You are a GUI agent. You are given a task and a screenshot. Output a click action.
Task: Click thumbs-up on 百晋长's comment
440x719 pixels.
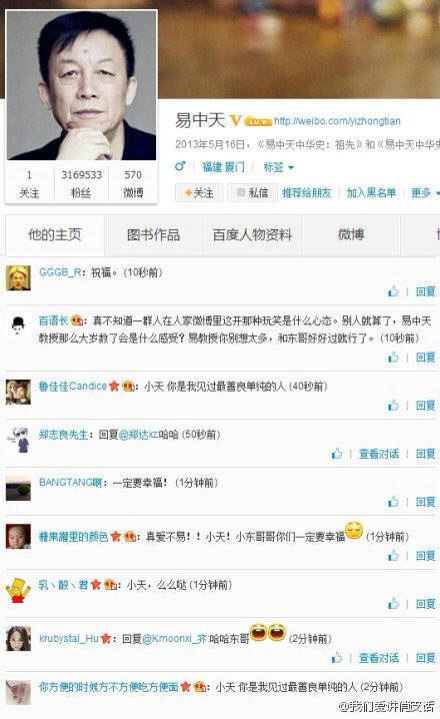coord(393,357)
